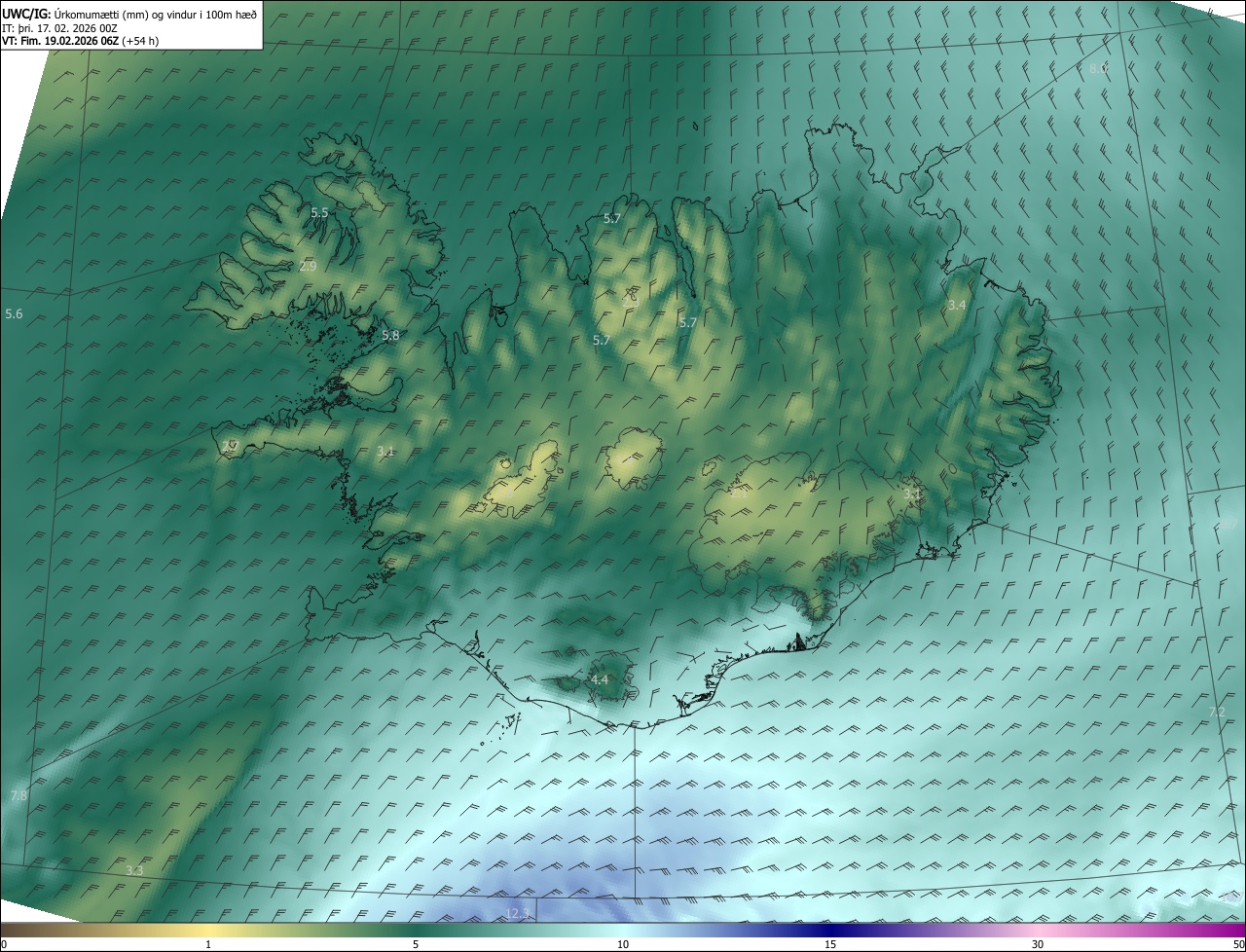The image size is (1246, 952).
Task: Click the 10 tick on the color scale
Action: [x=623, y=944]
